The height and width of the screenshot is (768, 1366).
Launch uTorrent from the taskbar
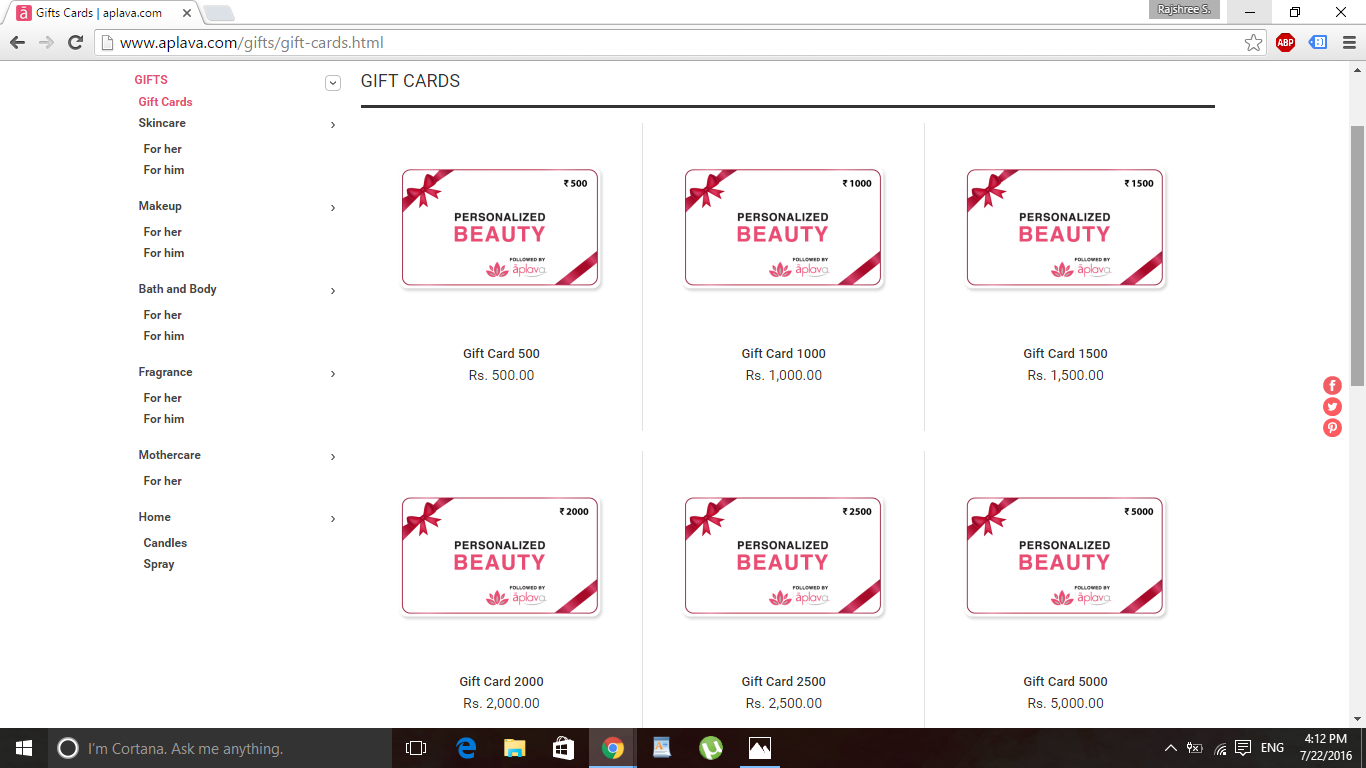click(711, 748)
